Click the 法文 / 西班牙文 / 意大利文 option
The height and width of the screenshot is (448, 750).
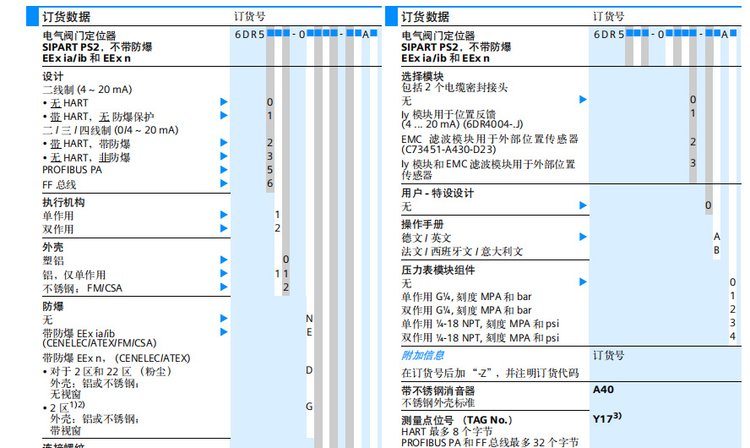click(462, 251)
